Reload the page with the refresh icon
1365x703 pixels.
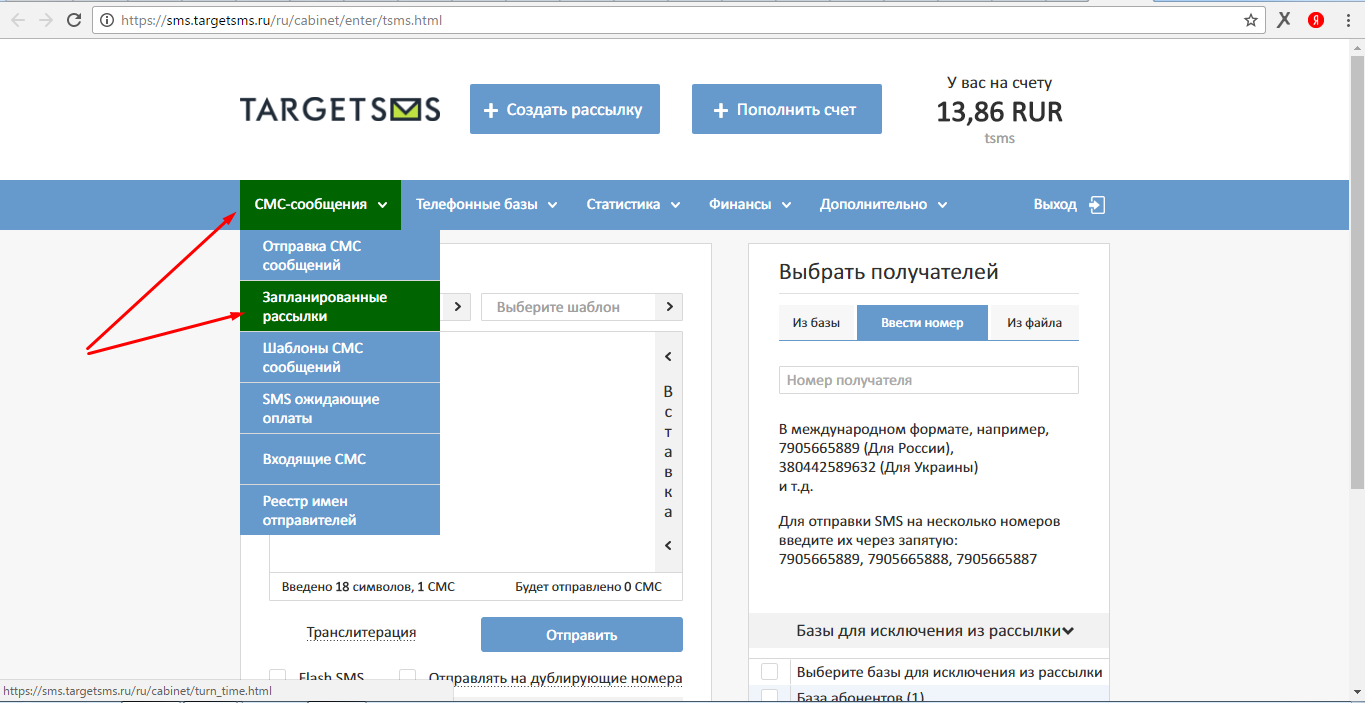click(74, 20)
